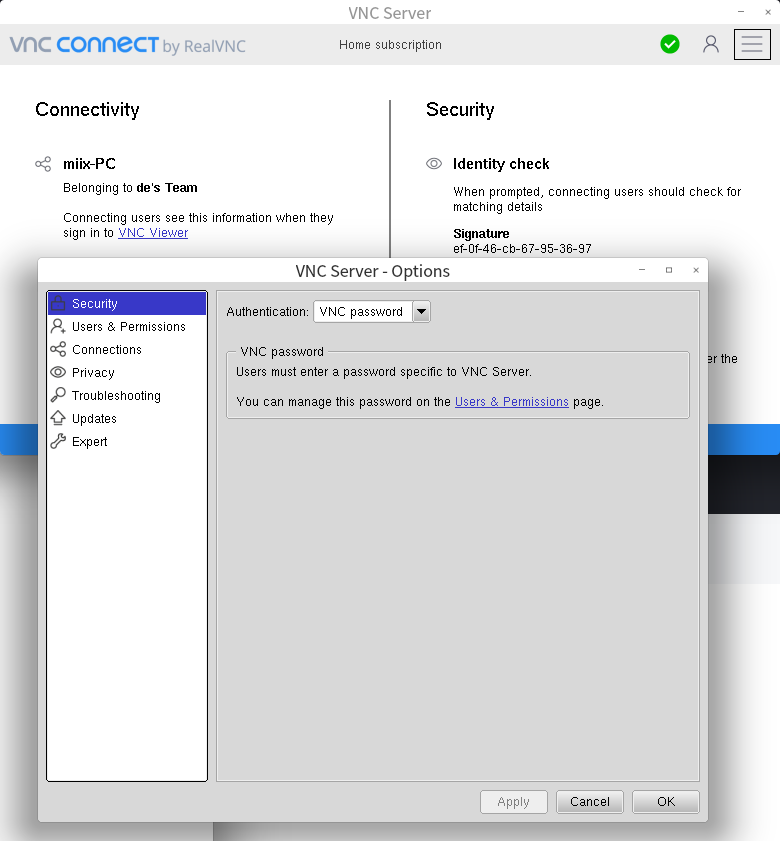Click the eye icon next to Privacy

pyautogui.click(x=58, y=372)
